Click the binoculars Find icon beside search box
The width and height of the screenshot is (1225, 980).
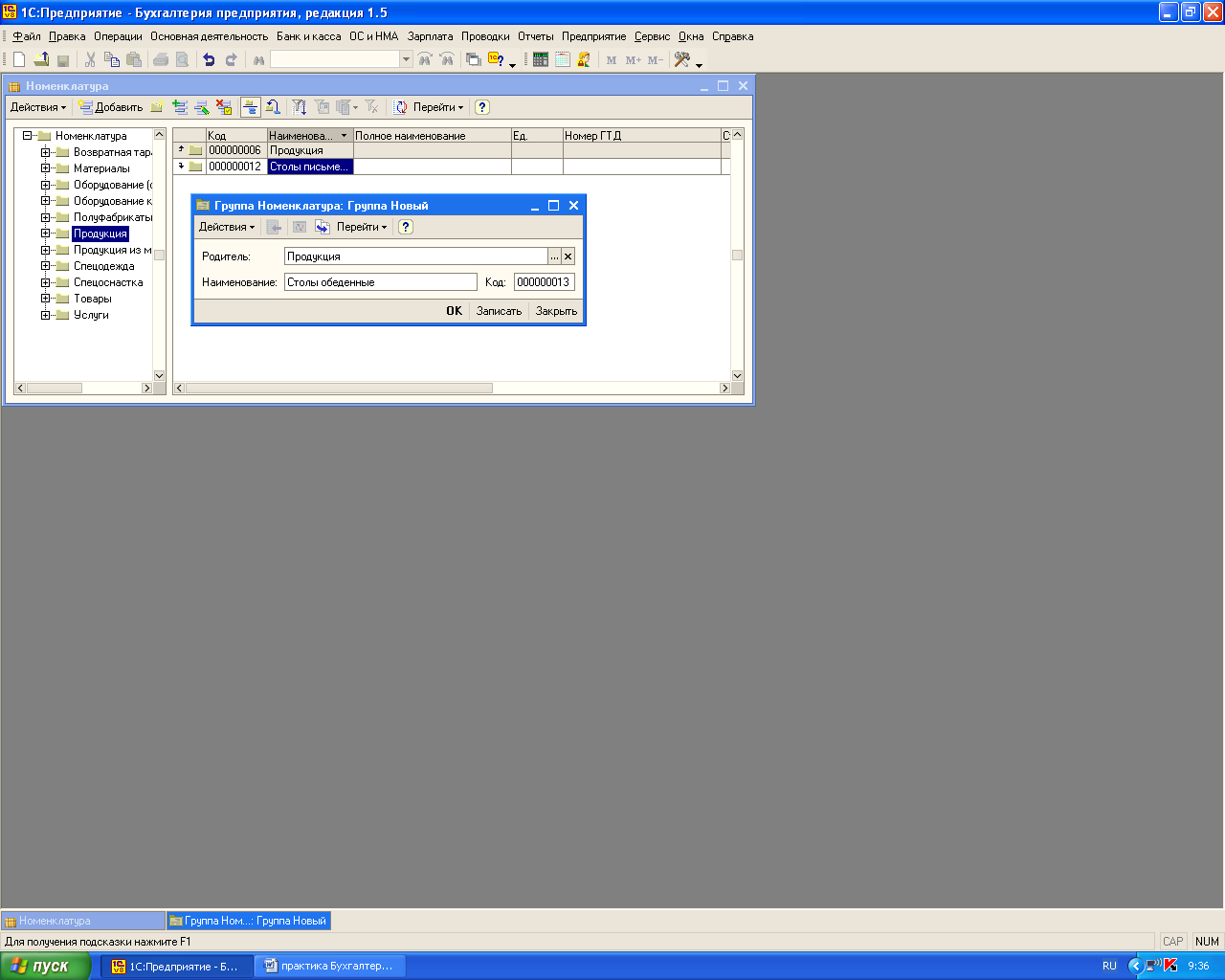258,59
